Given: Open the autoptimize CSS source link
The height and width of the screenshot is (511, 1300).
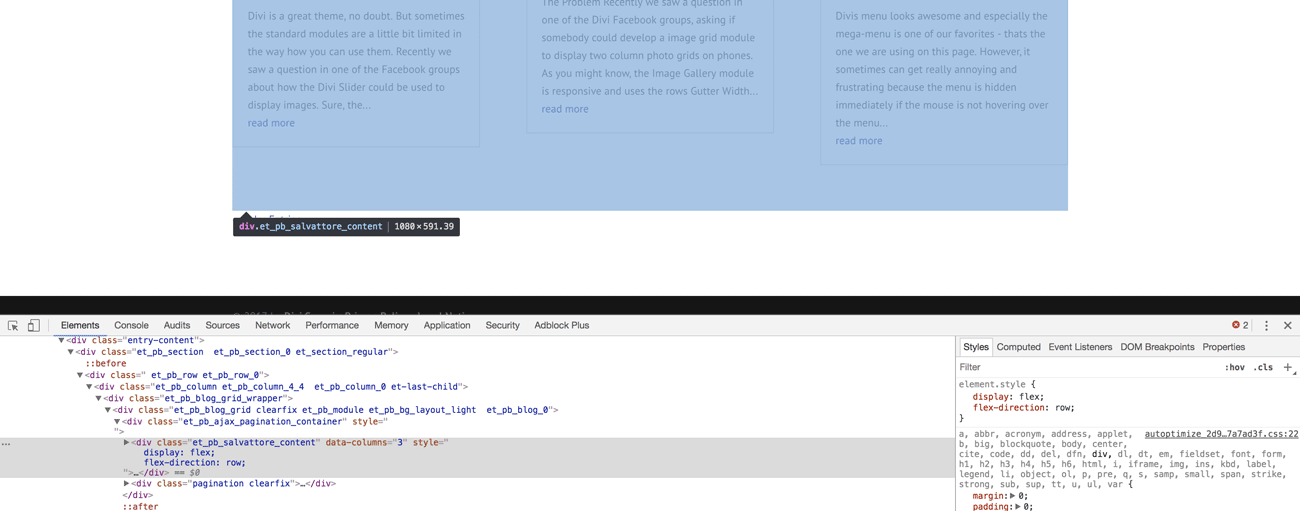Looking at the screenshot, I should (x=1221, y=434).
